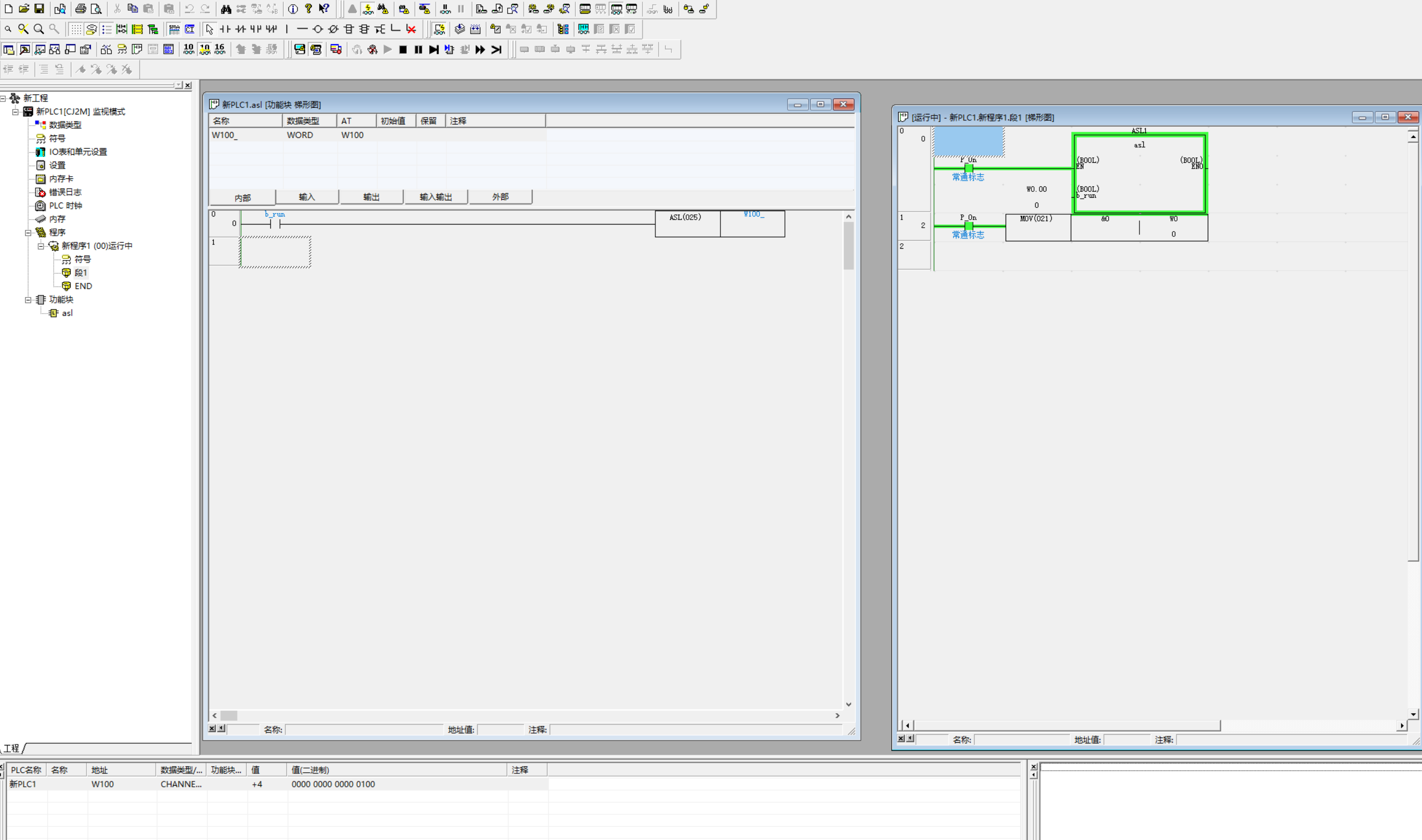
Task: Click the red X delete tool
Action: coord(412,29)
